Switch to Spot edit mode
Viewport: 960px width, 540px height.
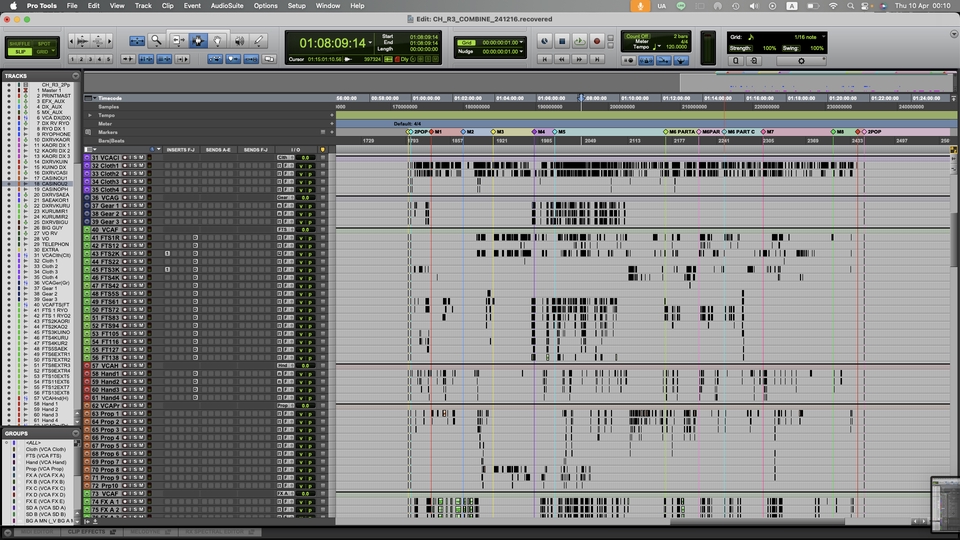coord(44,44)
